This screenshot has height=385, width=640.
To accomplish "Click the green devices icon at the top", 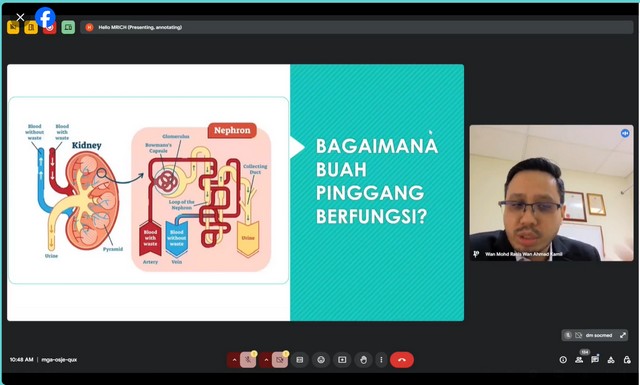I will [68, 27].
